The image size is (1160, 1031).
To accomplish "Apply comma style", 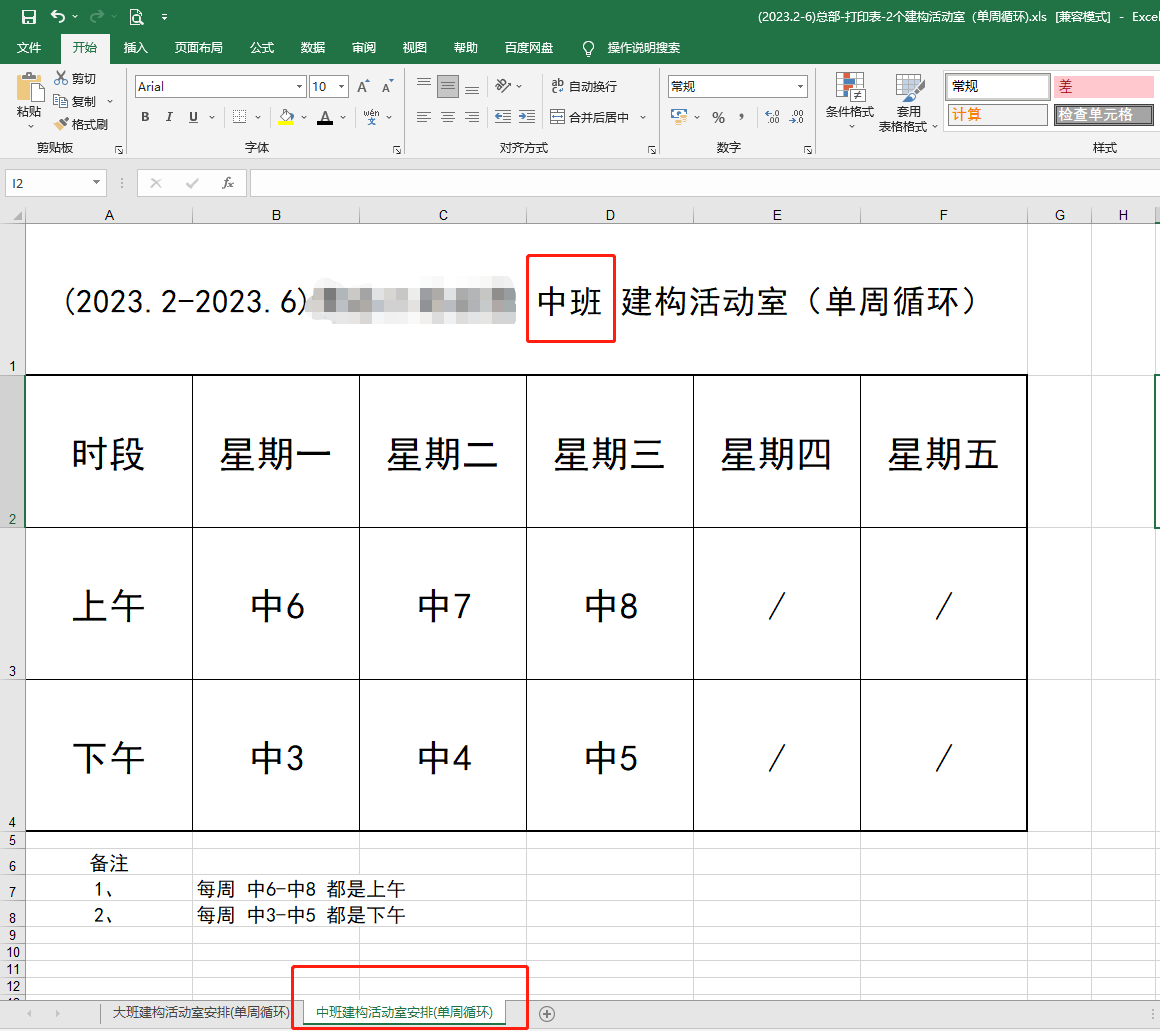I will [742, 117].
